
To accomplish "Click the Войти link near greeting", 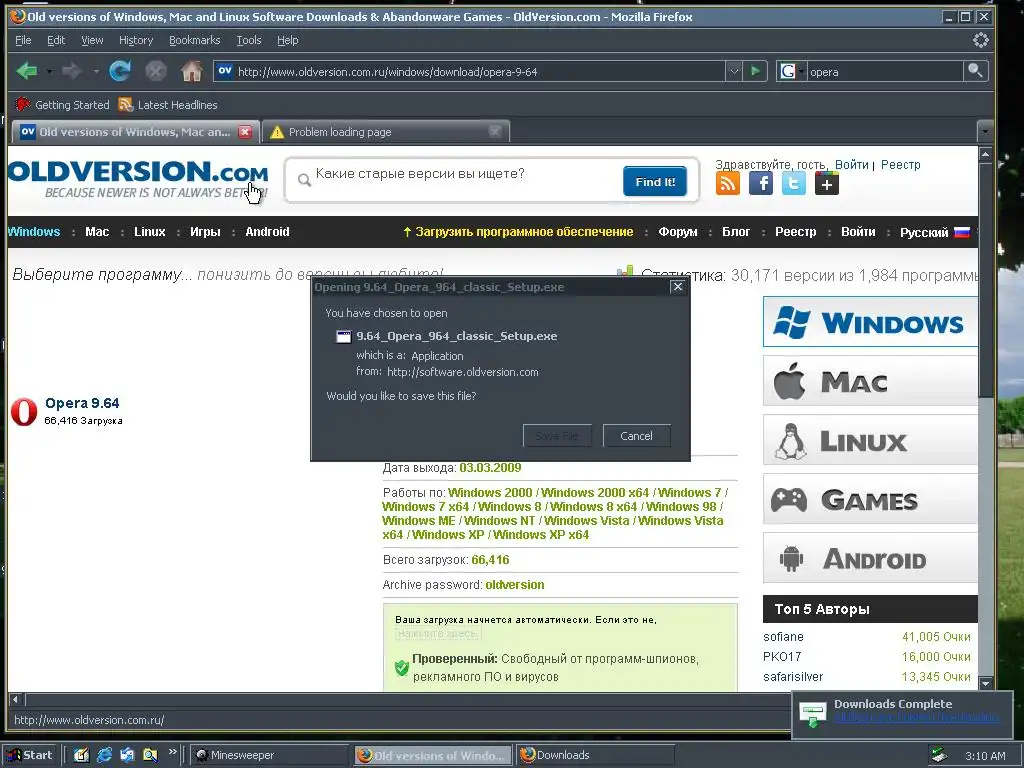I will coord(852,165).
